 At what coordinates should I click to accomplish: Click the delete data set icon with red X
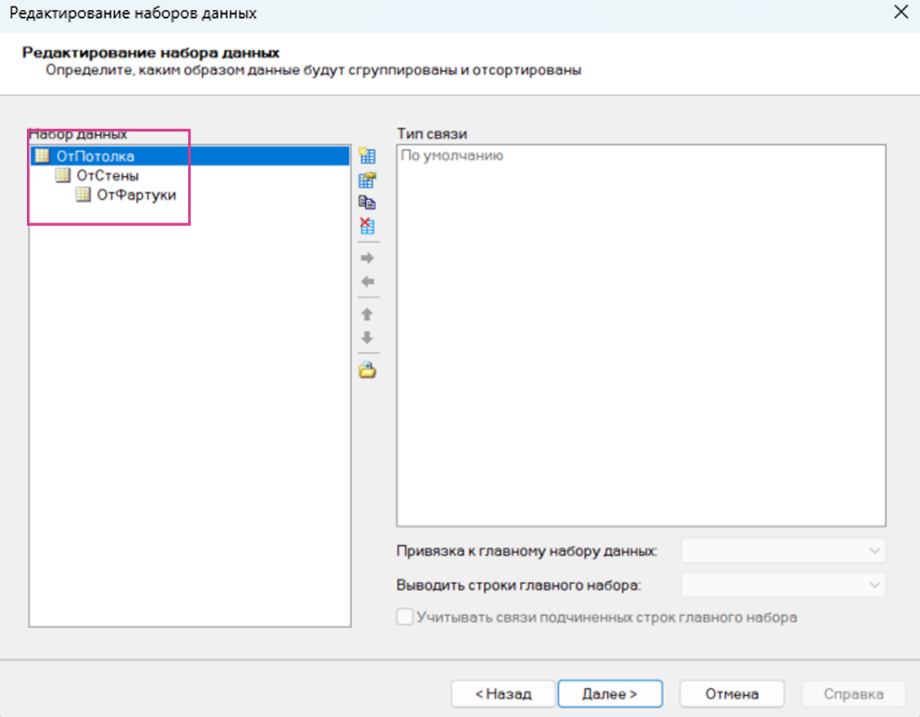pyautogui.click(x=367, y=226)
